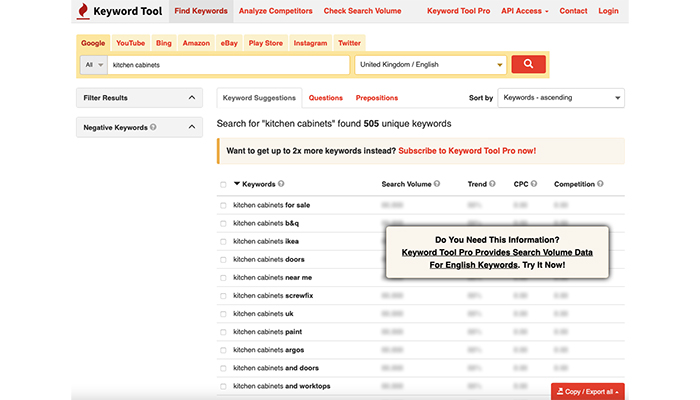Click the 'kitchen cabinets screwfix' keyword text
This screenshot has height=400, width=700.
point(273,296)
